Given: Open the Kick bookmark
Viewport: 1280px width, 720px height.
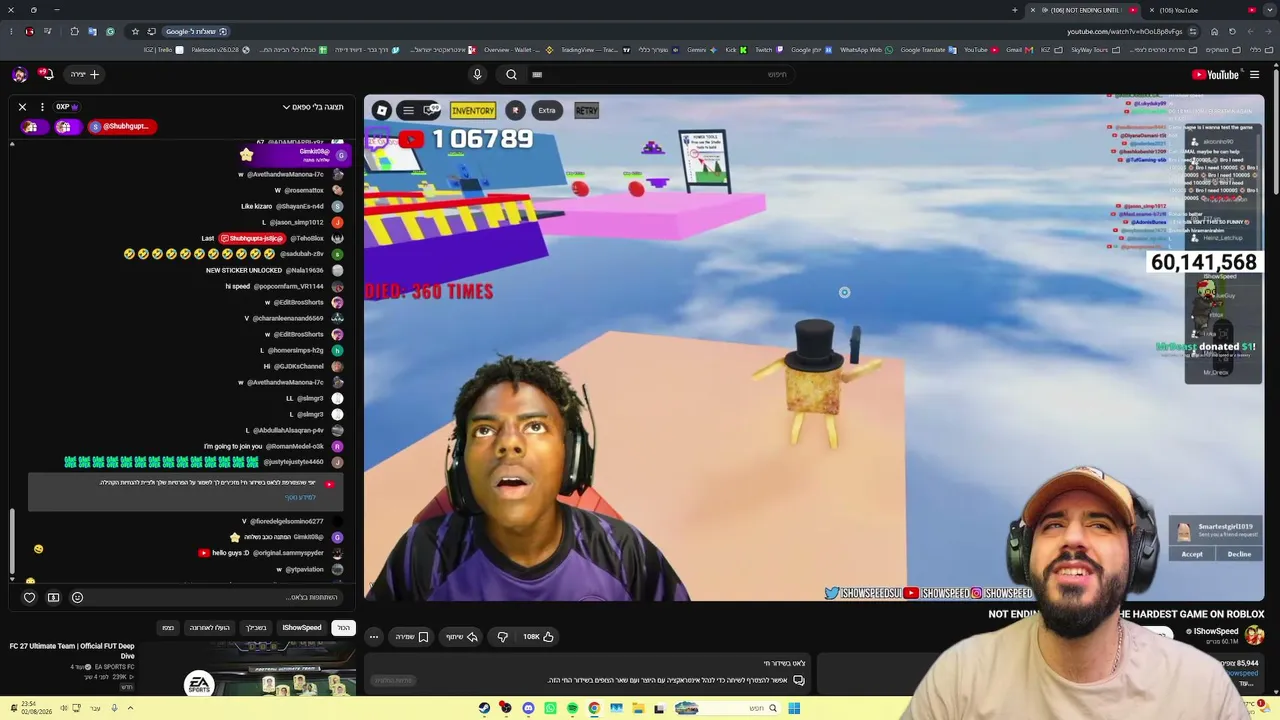Looking at the screenshot, I should pyautogui.click(x=734, y=49).
